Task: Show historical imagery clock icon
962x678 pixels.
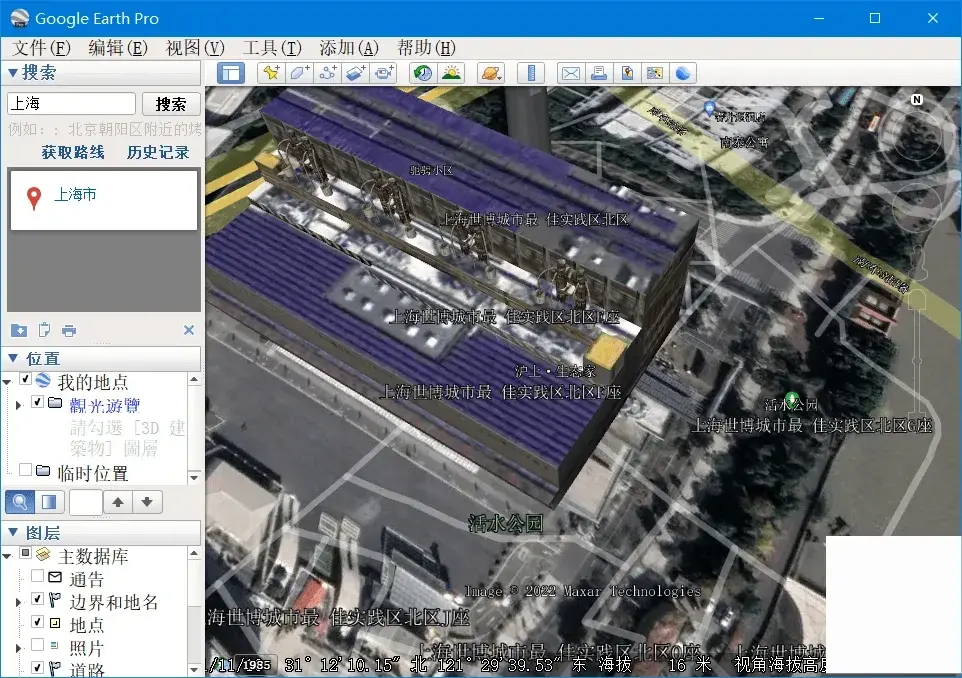Action: pyautogui.click(x=423, y=73)
